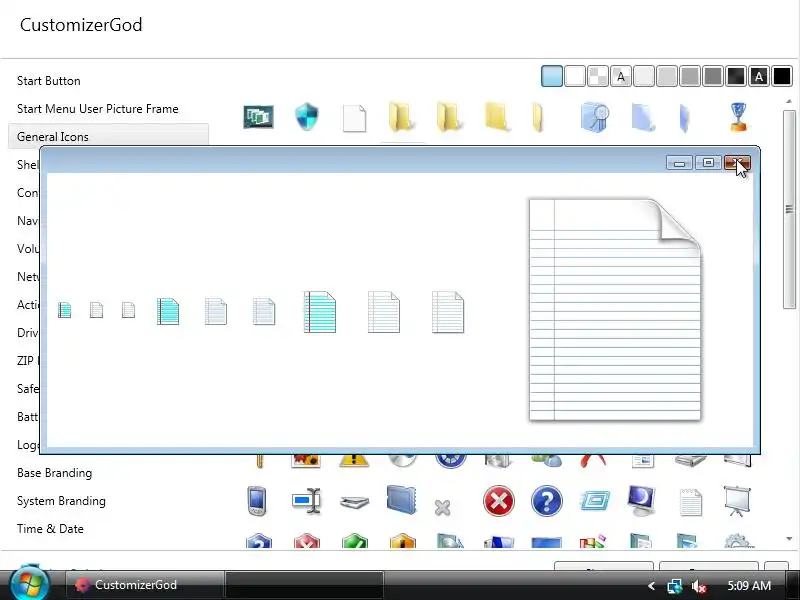
Task: Select the projector screen icon
Action: pos(737,501)
